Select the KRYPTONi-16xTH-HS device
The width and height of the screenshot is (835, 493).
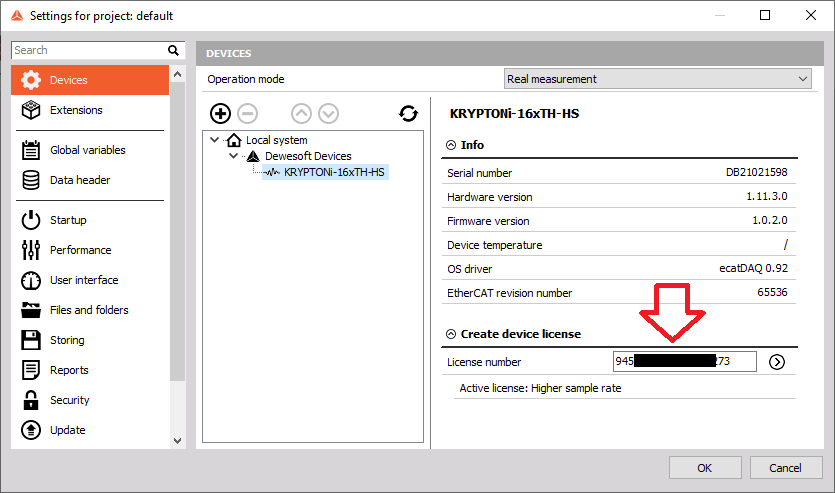point(334,172)
